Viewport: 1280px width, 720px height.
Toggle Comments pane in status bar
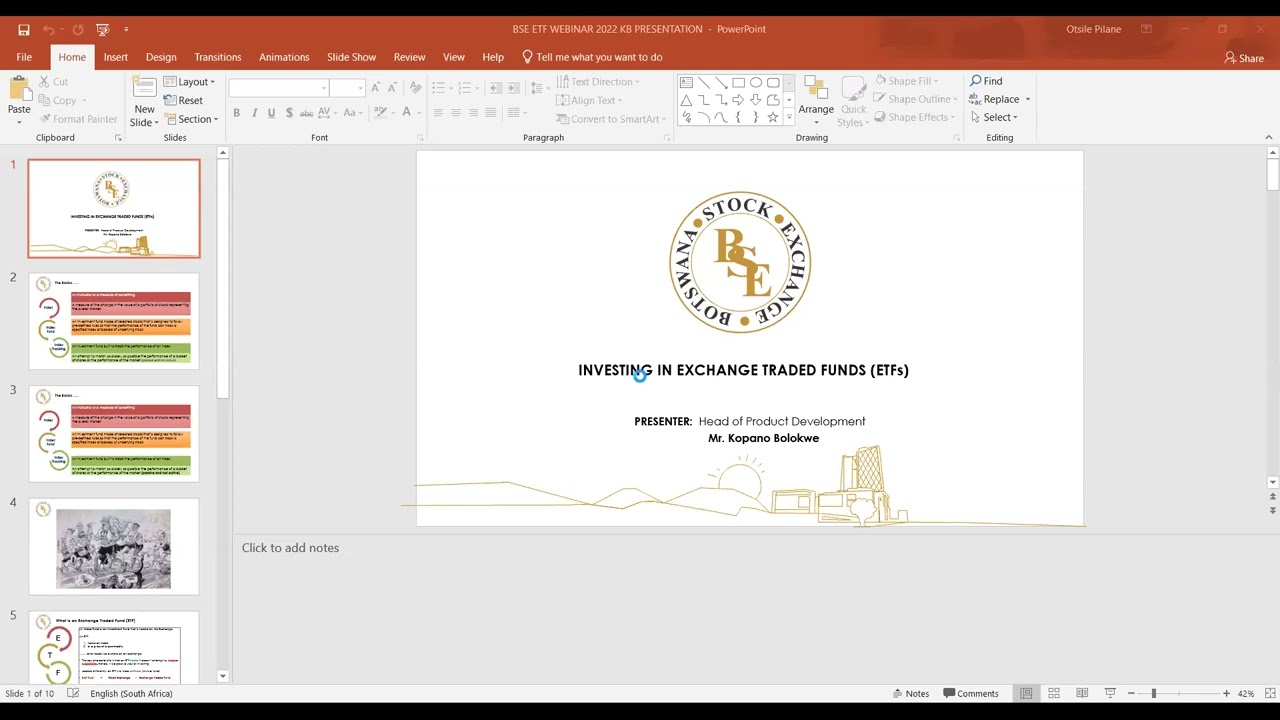[x=970, y=693]
